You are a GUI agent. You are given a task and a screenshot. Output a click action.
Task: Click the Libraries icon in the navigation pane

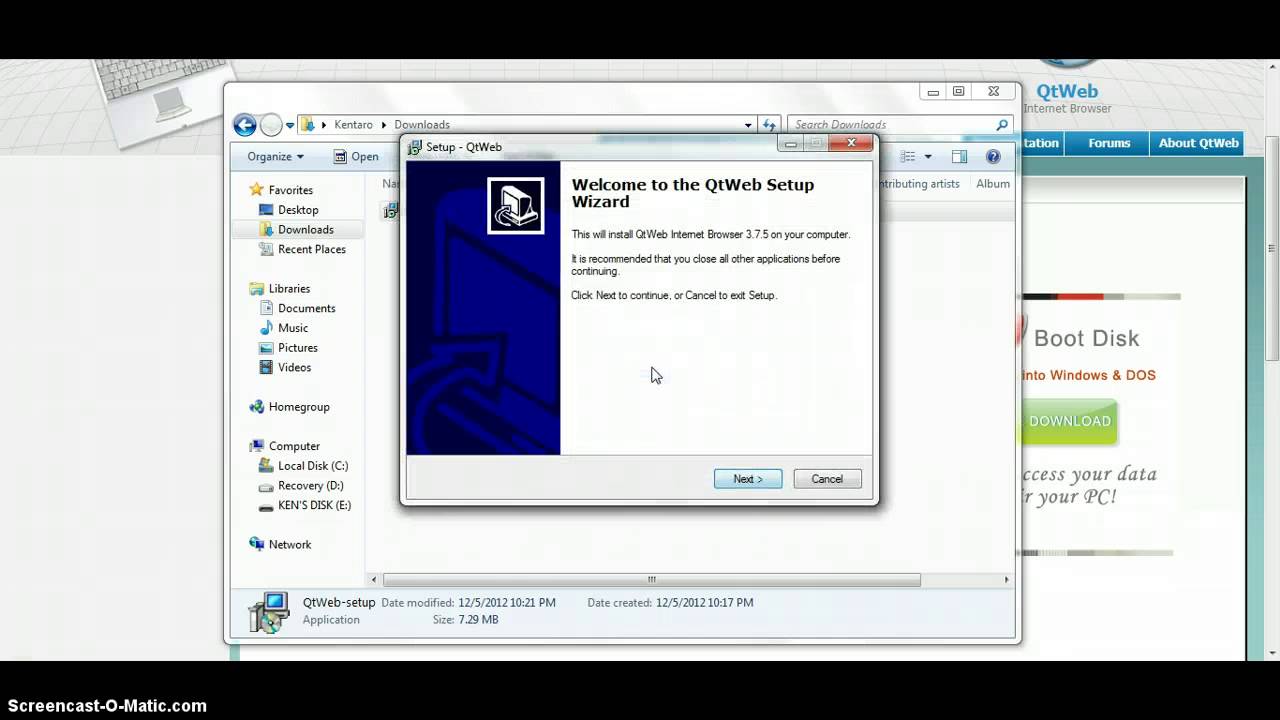coord(257,289)
